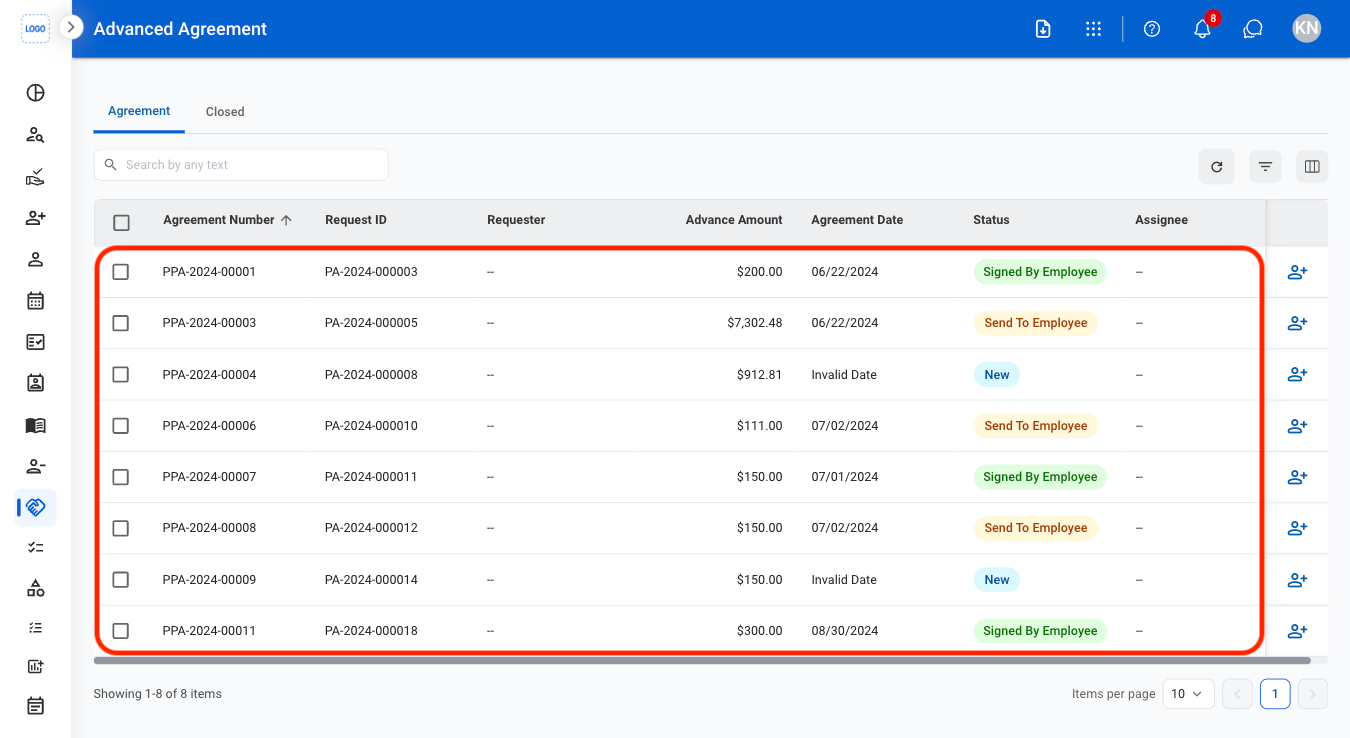
Task: Open the contact badge sidebar icon
Action: click(35, 383)
